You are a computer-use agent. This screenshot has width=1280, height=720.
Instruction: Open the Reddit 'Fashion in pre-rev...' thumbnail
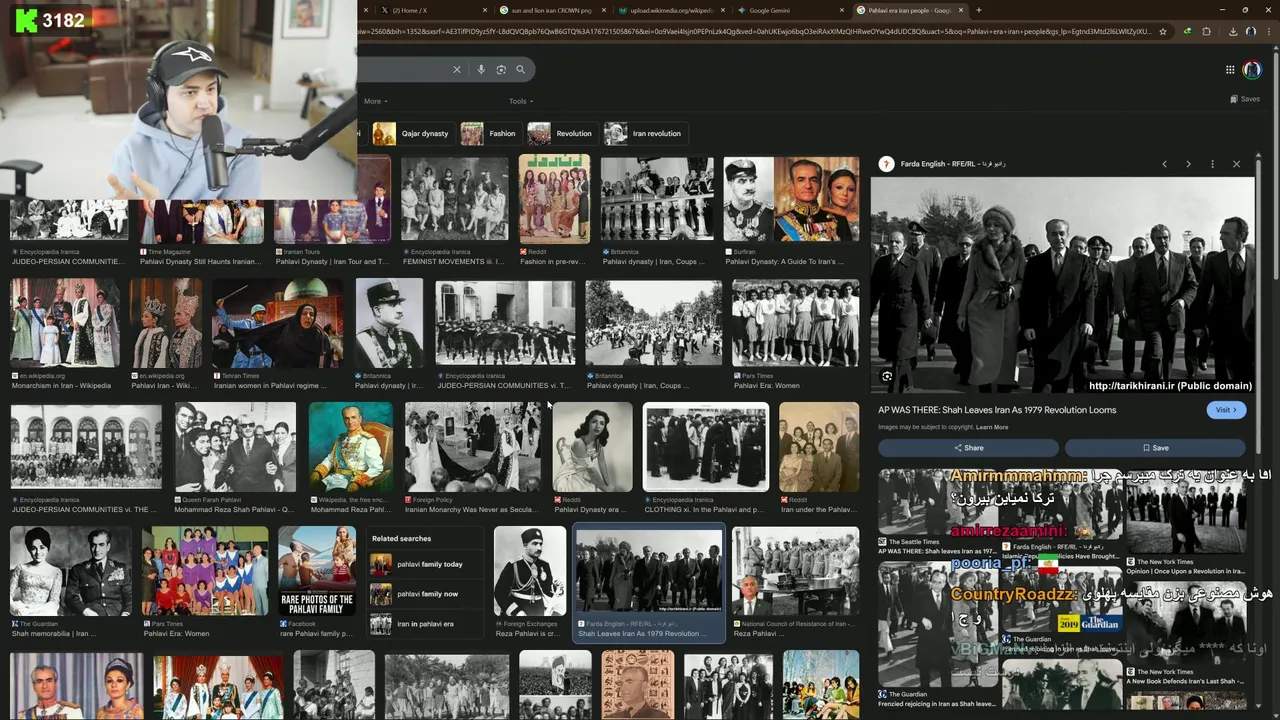point(554,199)
